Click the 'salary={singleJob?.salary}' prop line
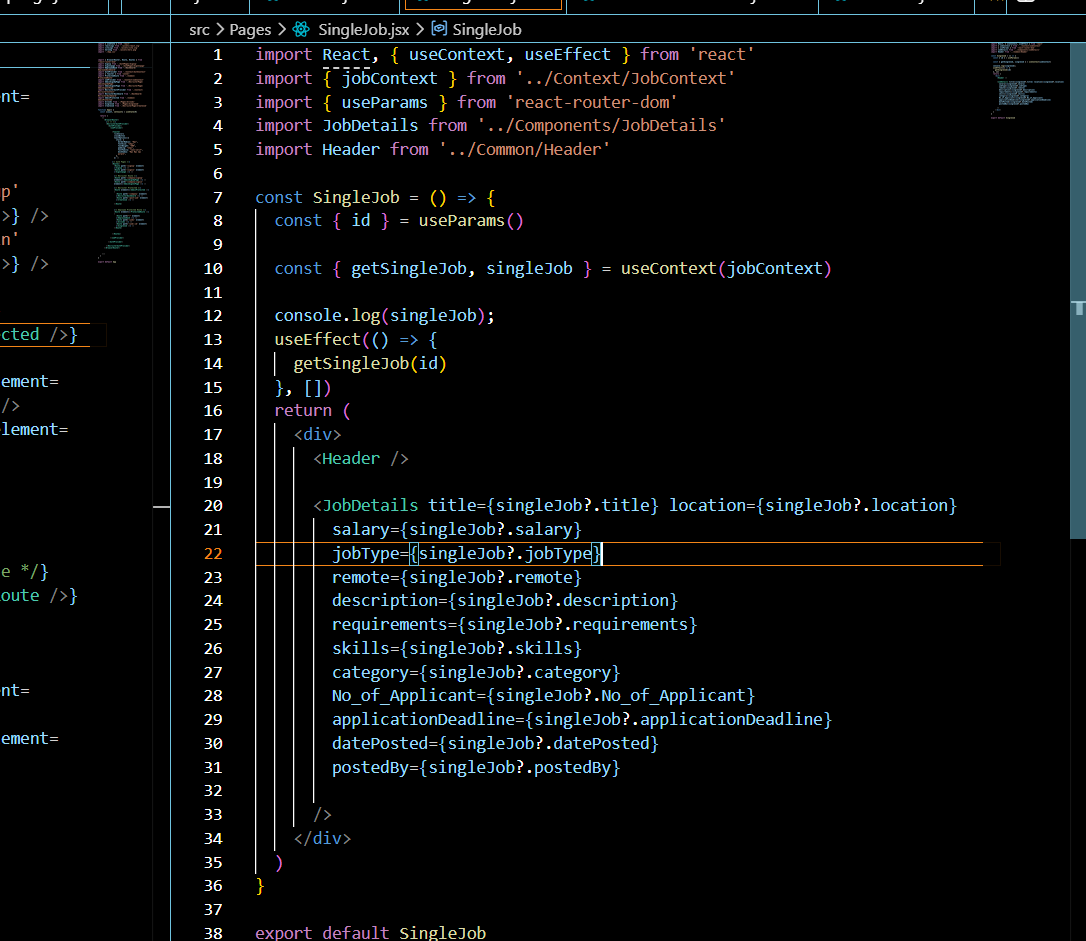1086x941 pixels. 456,530
